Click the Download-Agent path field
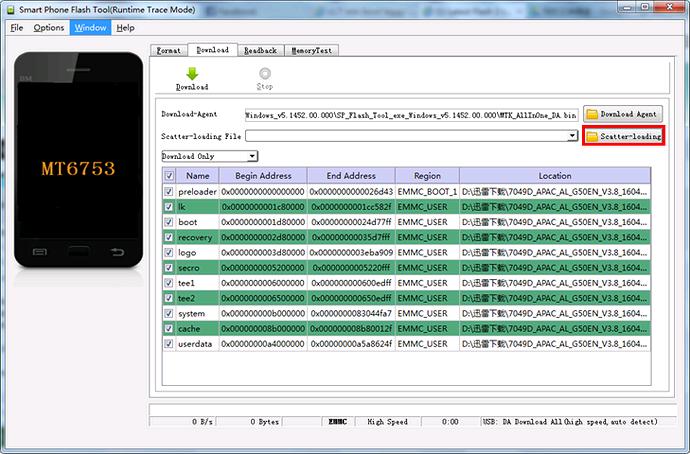This screenshot has height=454, width=690. [411, 115]
